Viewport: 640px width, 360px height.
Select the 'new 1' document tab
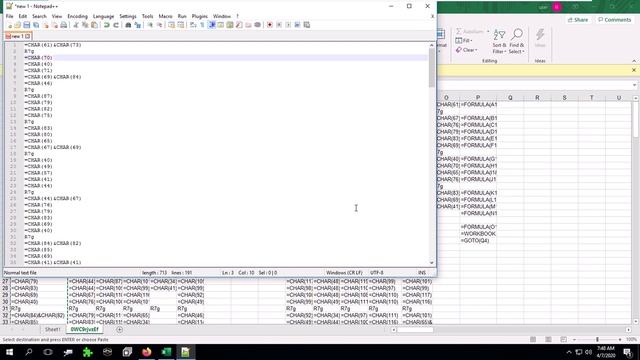click(x=18, y=36)
